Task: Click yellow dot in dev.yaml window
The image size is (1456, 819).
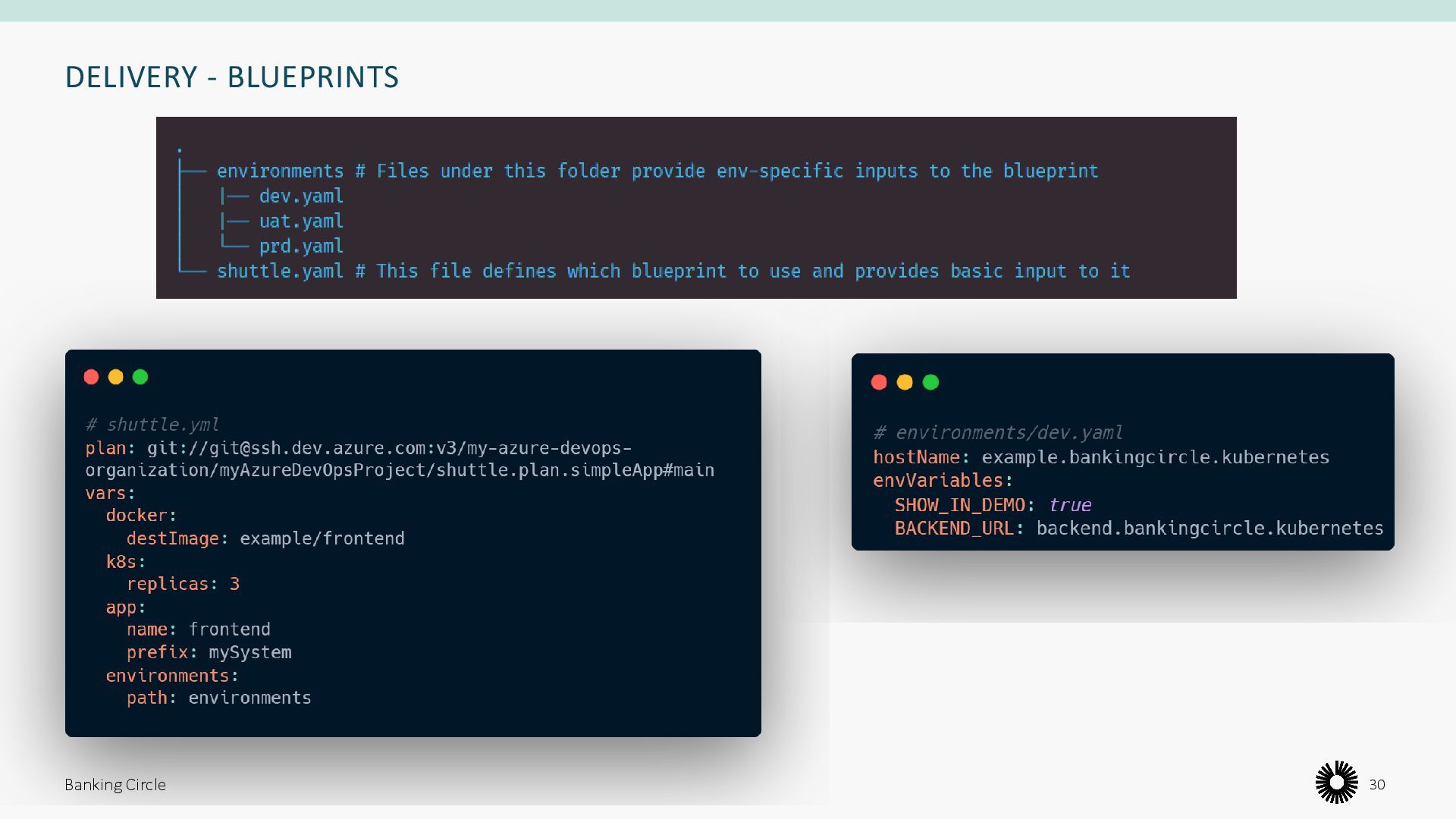Action: [905, 382]
